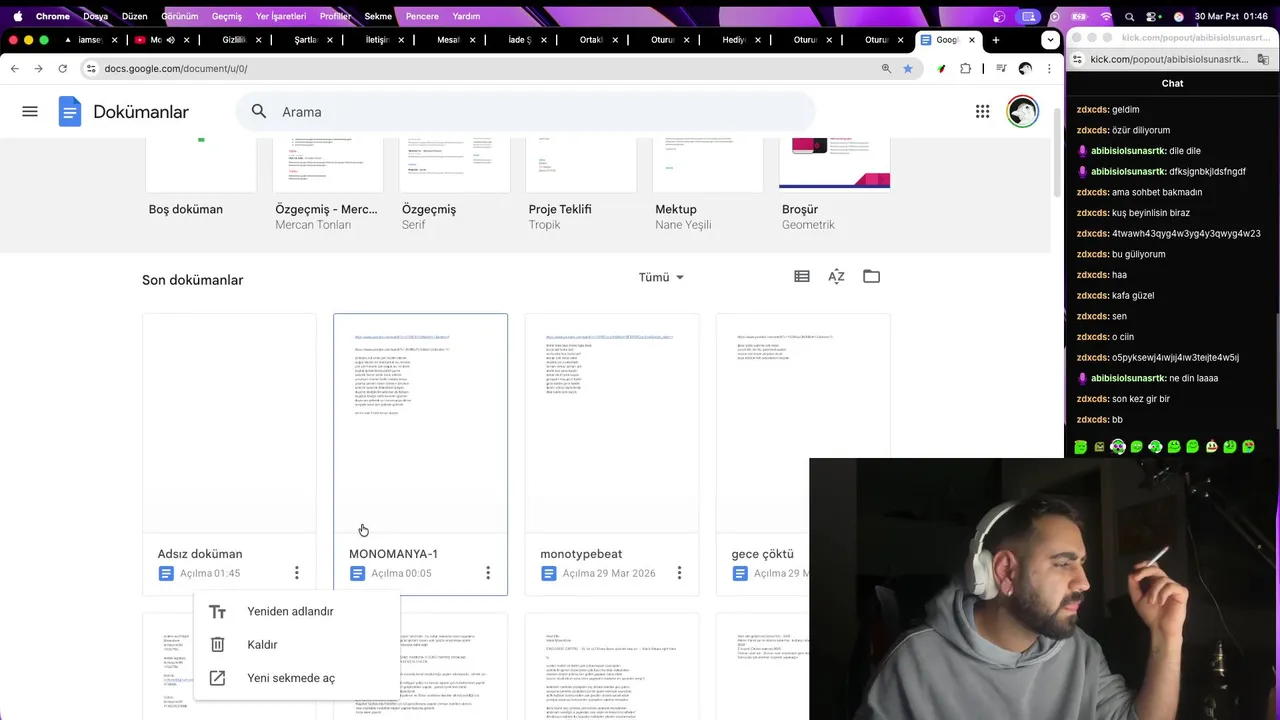Reload the page
Image resolution: width=1280 pixels, height=720 pixels.
(62, 69)
